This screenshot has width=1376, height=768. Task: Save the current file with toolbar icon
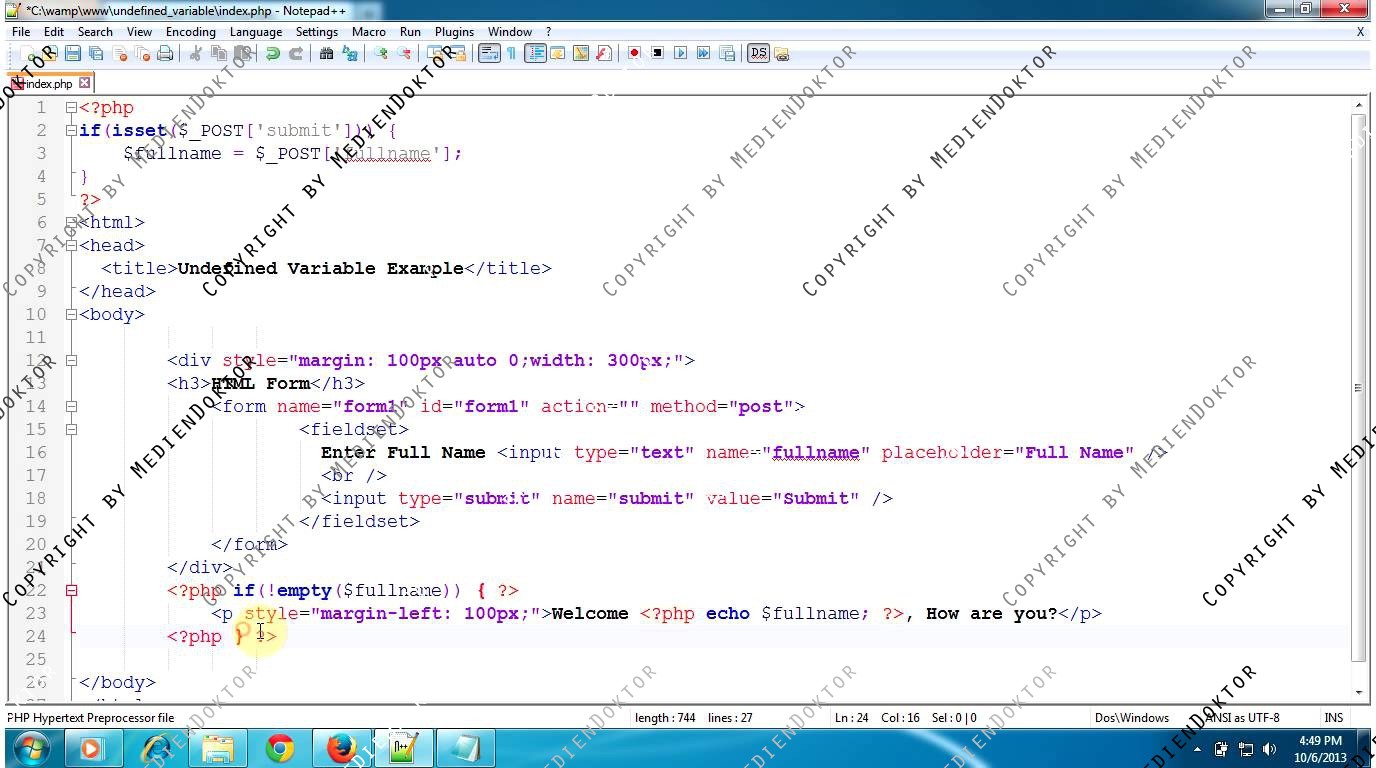click(x=73, y=53)
